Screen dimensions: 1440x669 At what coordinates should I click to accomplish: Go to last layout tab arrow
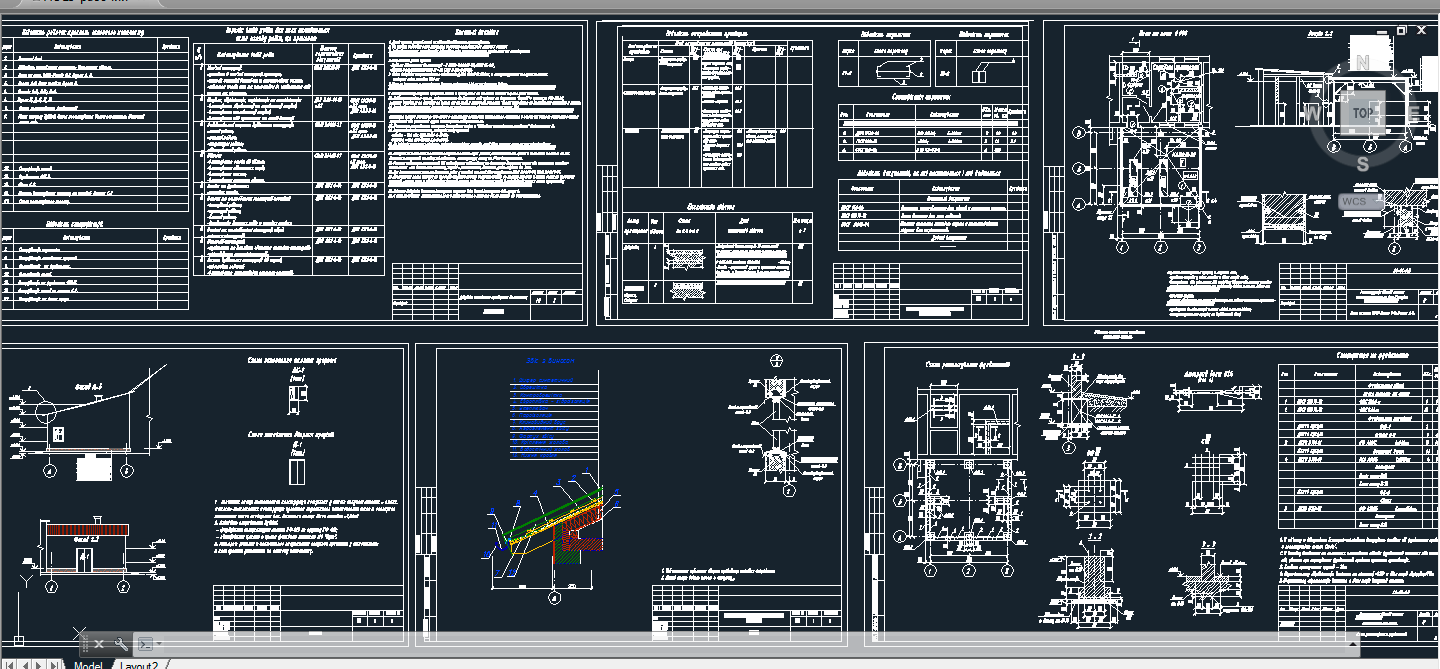click(x=54, y=665)
